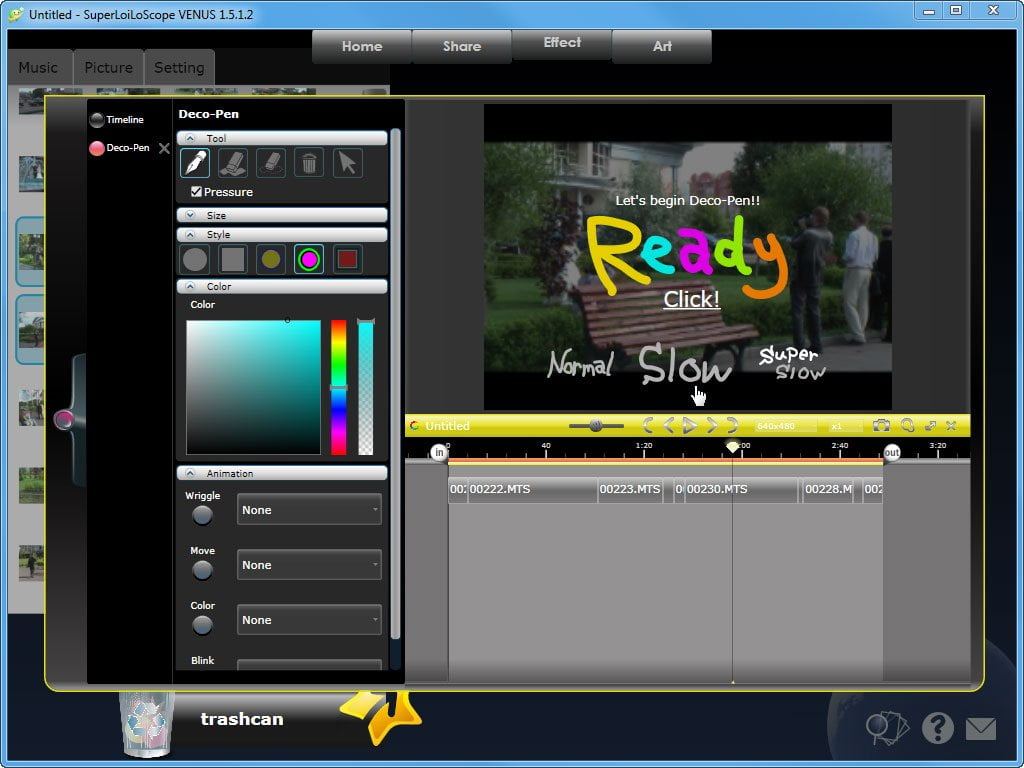Switch to the Setting tab

click(180, 67)
